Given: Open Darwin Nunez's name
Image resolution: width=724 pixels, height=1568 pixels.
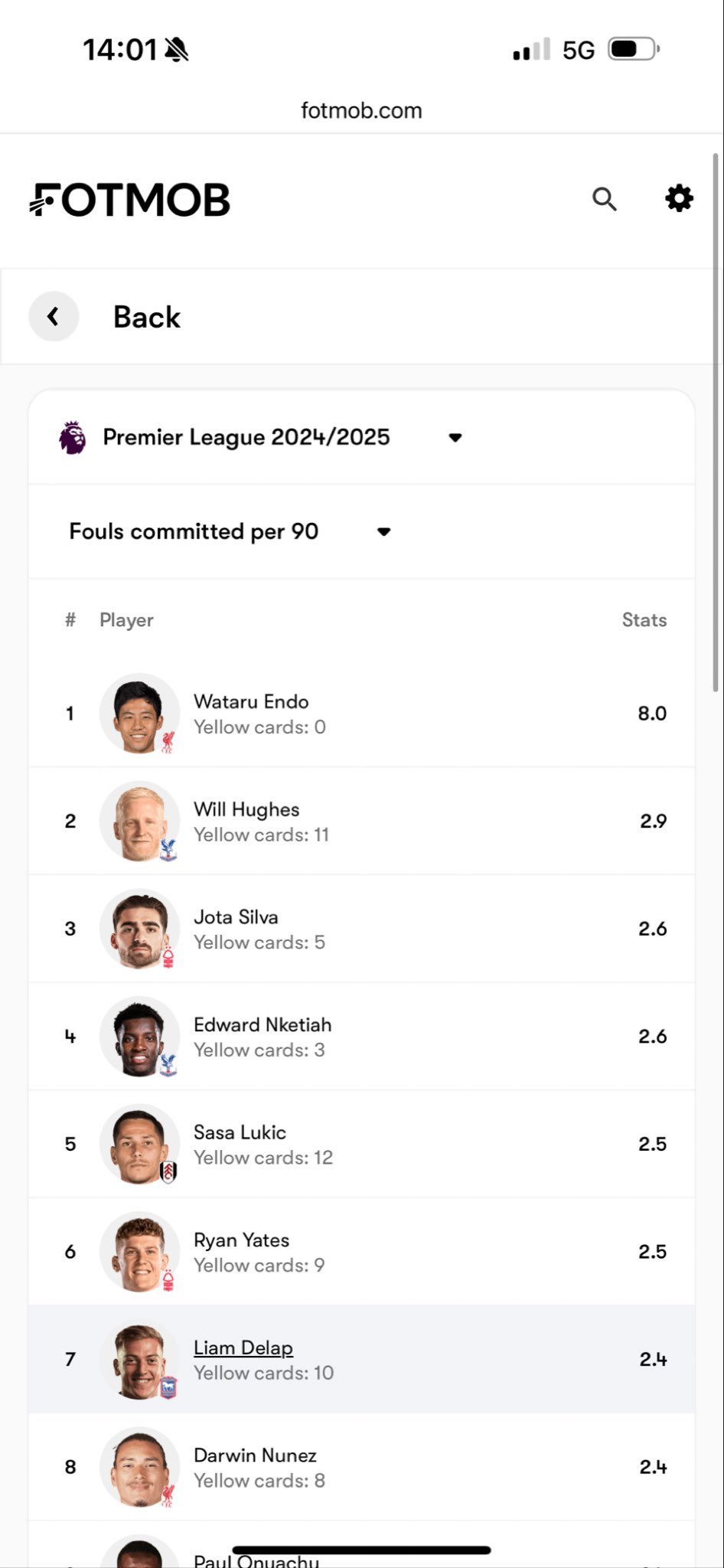Looking at the screenshot, I should point(255,1455).
